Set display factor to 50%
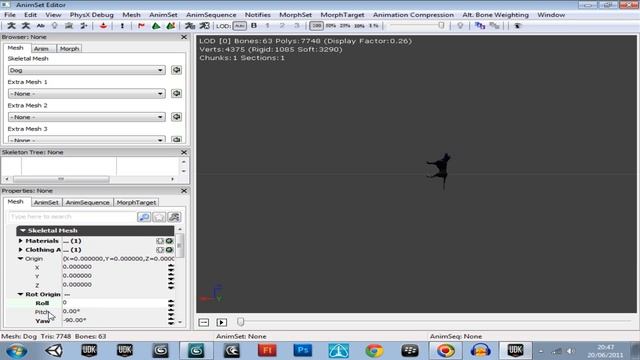Image resolution: width=640 pixels, height=360 pixels. coord(331,26)
